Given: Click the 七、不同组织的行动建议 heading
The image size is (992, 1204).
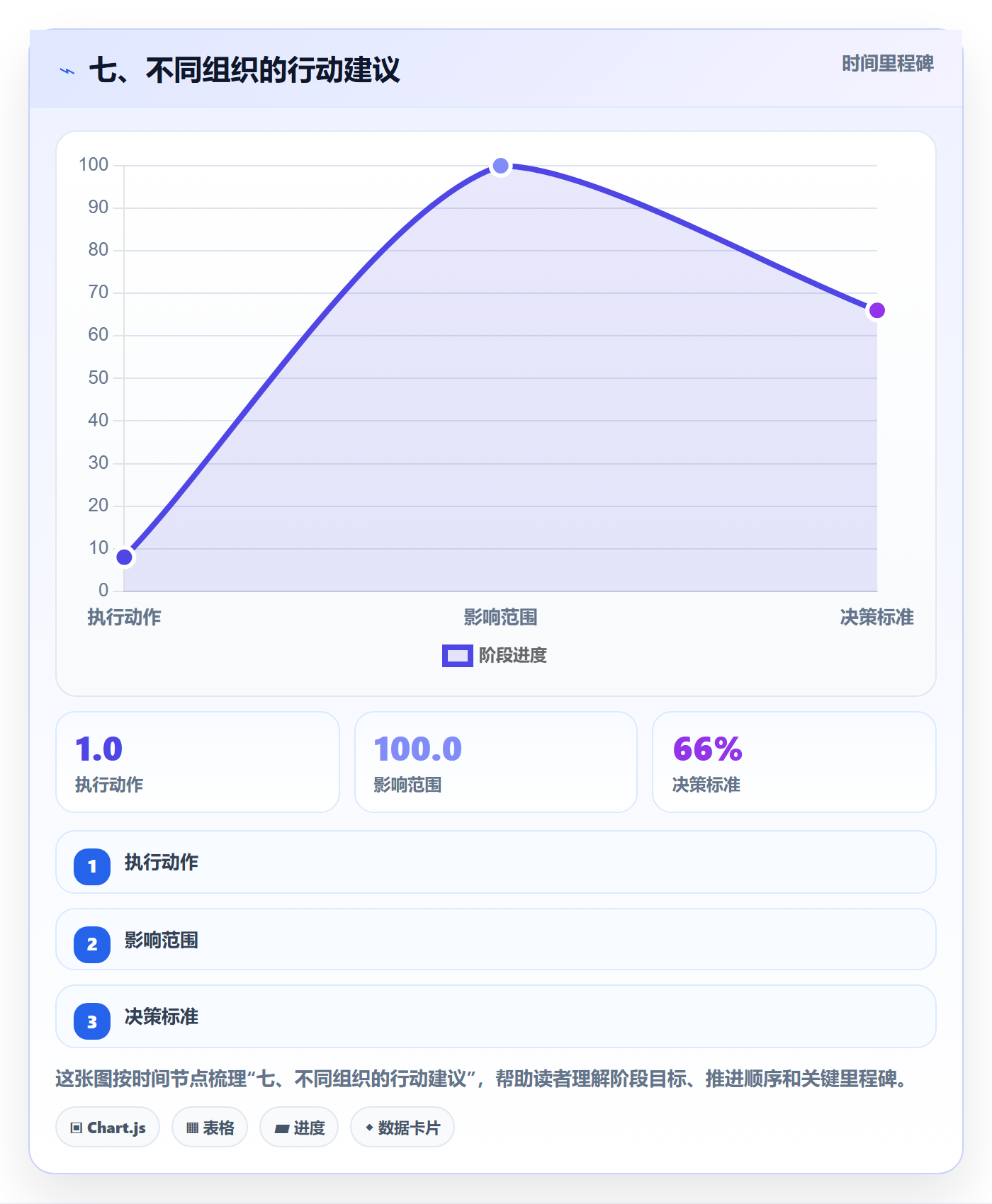Looking at the screenshot, I should pyautogui.click(x=244, y=70).
